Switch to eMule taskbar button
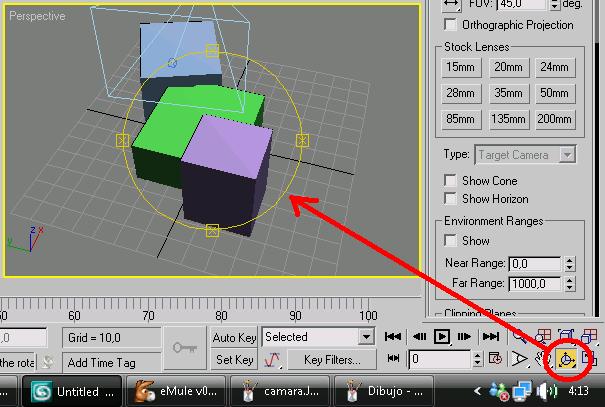This screenshot has width=605, height=407. pos(176,392)
